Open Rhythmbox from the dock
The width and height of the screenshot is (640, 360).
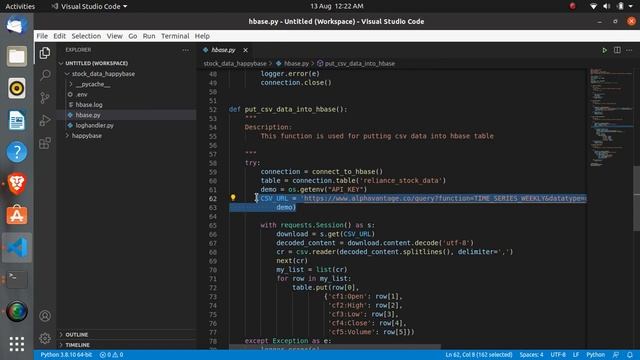[17, 88]
